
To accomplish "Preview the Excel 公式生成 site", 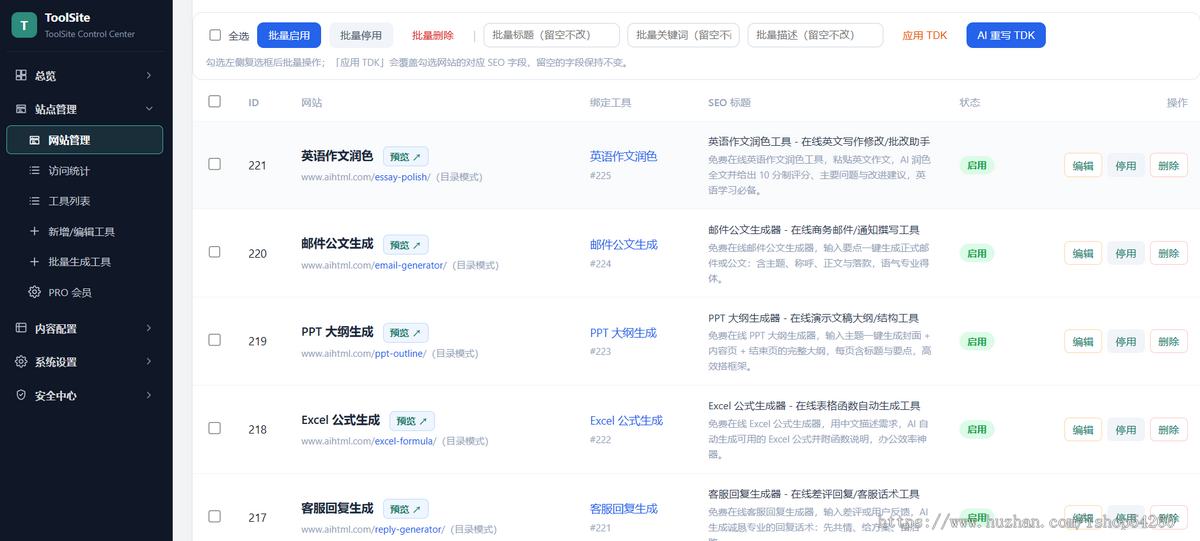I will (412, 421).
